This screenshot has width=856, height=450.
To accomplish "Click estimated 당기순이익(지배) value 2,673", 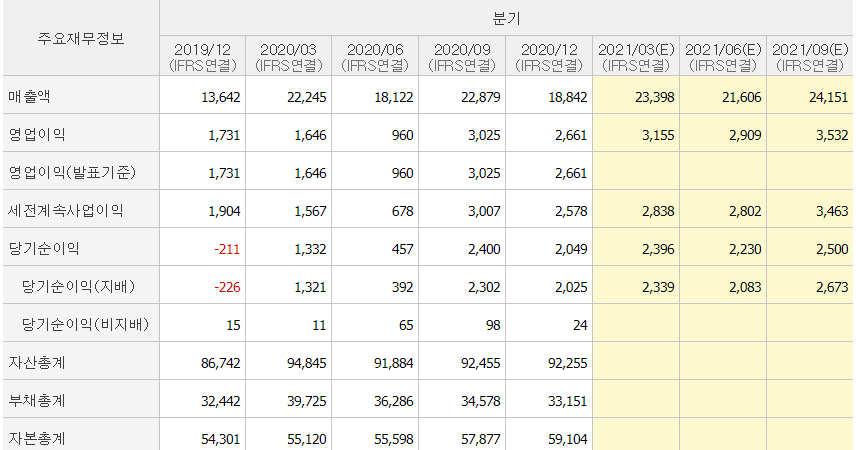I will [833, 287].
